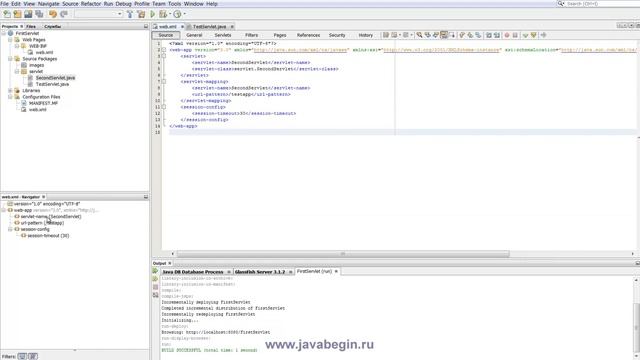Toggle Highlight Search icon in editor toolbar

pos(444,35)
